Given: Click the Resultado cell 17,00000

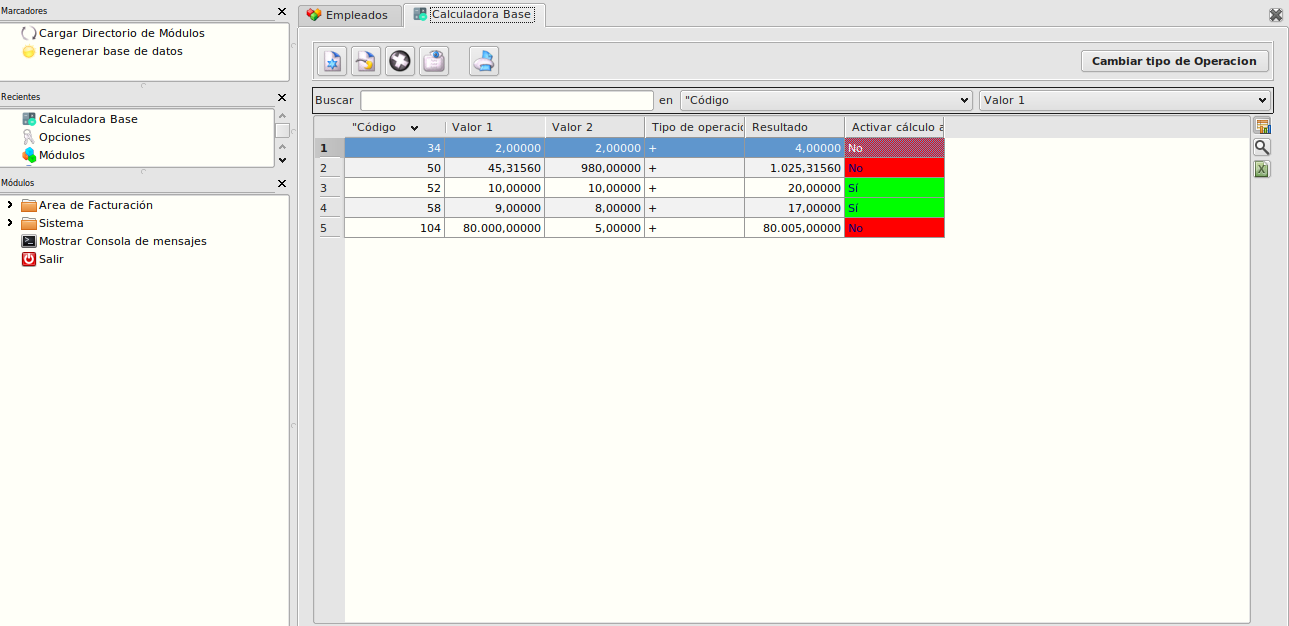Looking at the screenshot, I should pos(795,208).
